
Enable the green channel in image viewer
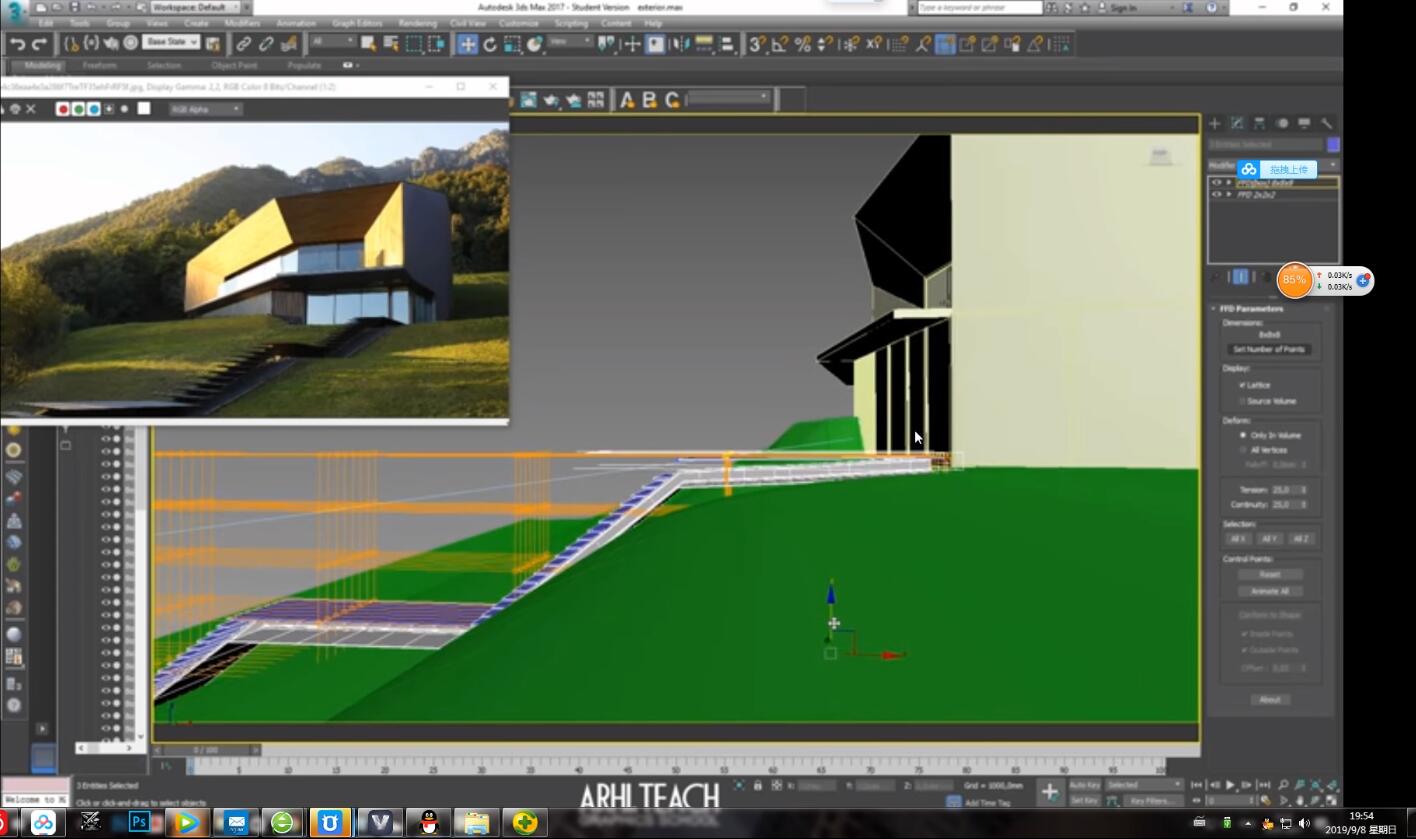pos(78,108)
